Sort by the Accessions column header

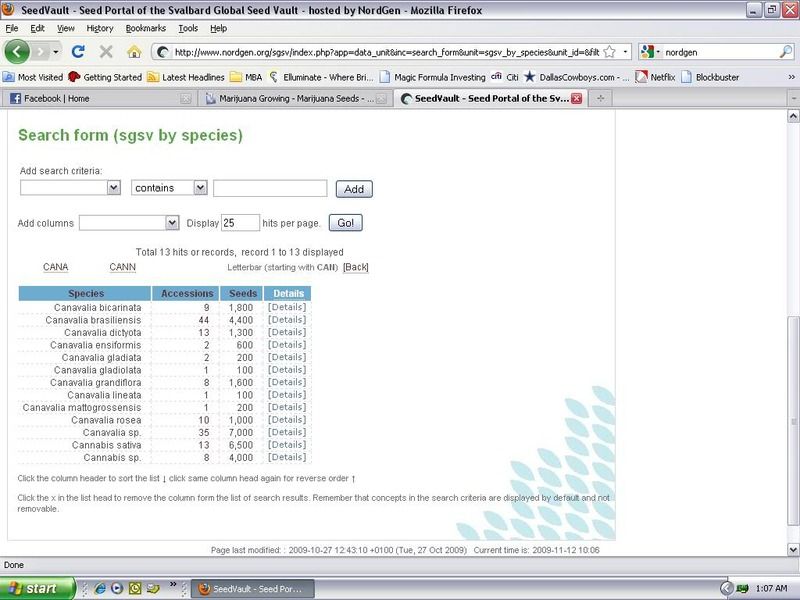tap(187, 293)
